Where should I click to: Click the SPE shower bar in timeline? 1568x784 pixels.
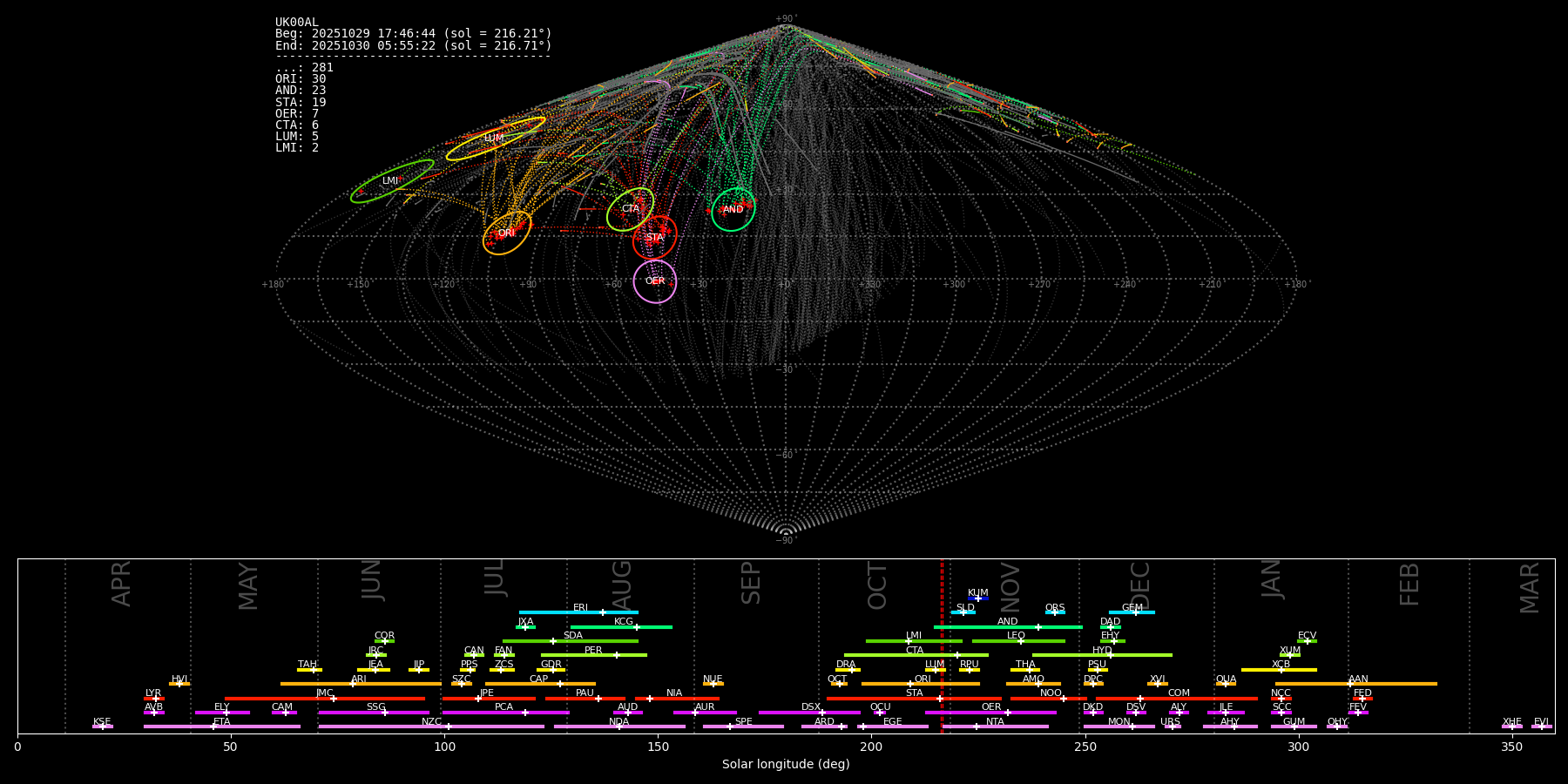(x=743, y=727)
